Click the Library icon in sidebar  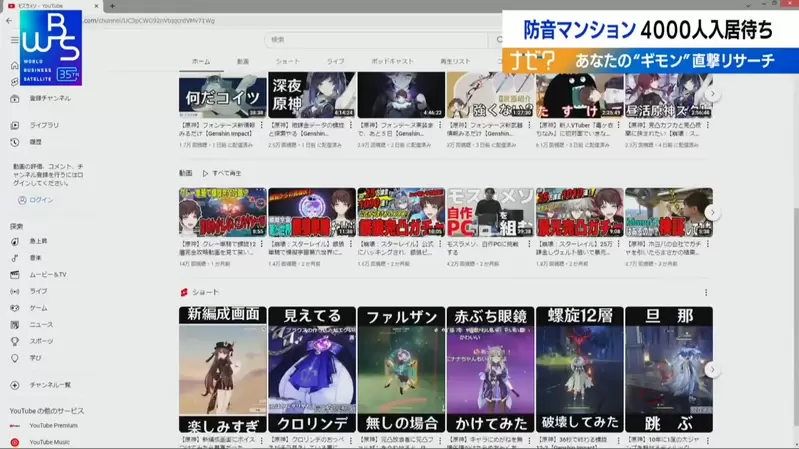click(x=15, y=126)
